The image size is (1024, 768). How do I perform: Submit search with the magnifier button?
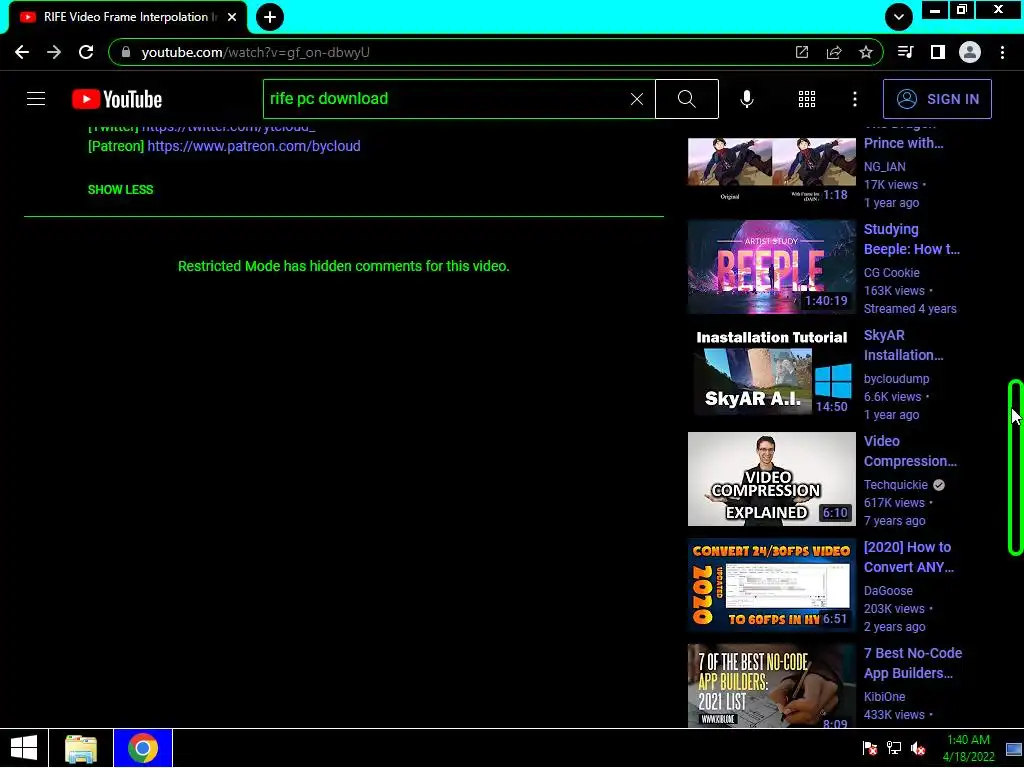(687, 99)
